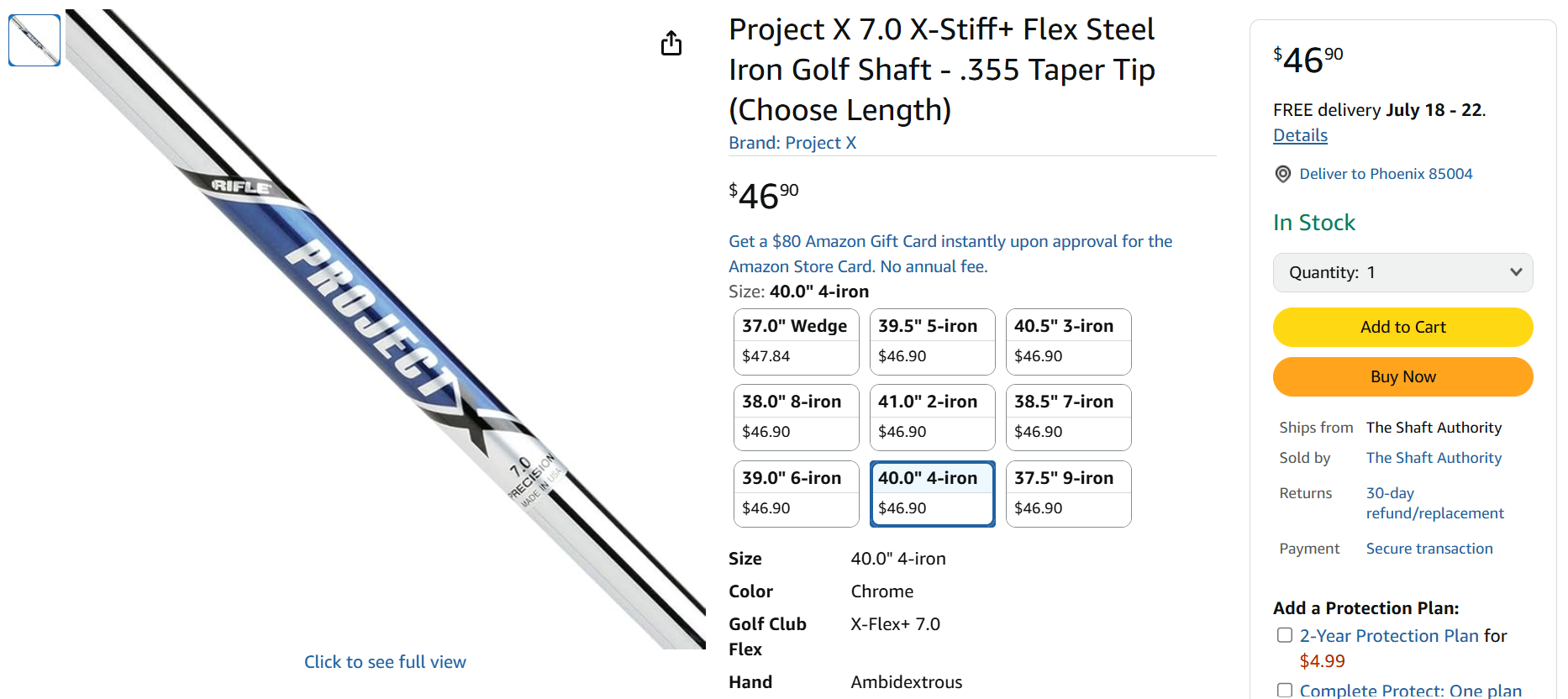Open The Shaft Authority seller link
1568x699 pixels.
(x=1433, y=458)
